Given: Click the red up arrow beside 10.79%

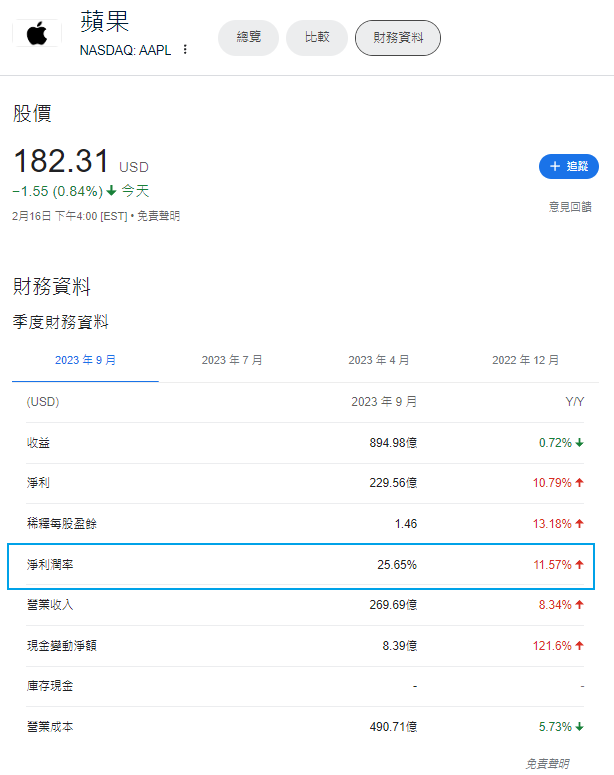Looking at the screenshot, I should (580, 483).
